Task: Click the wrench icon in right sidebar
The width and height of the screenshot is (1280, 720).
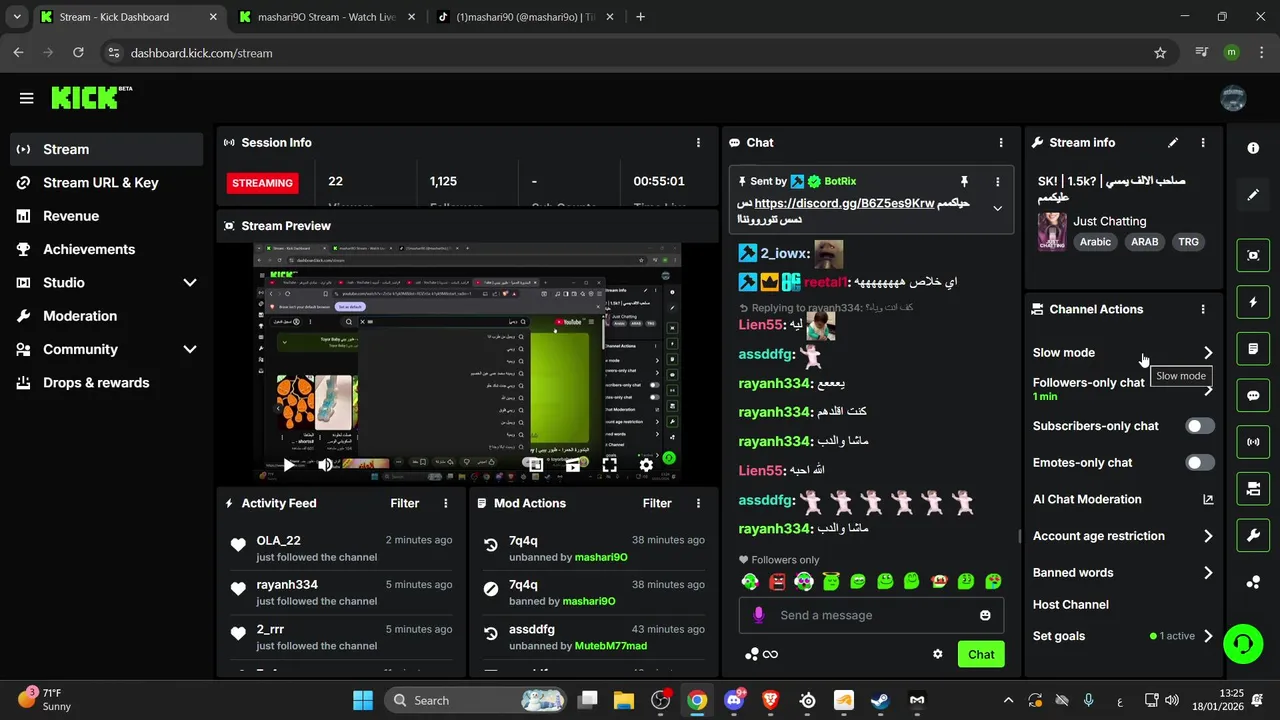Action: 1253,536
